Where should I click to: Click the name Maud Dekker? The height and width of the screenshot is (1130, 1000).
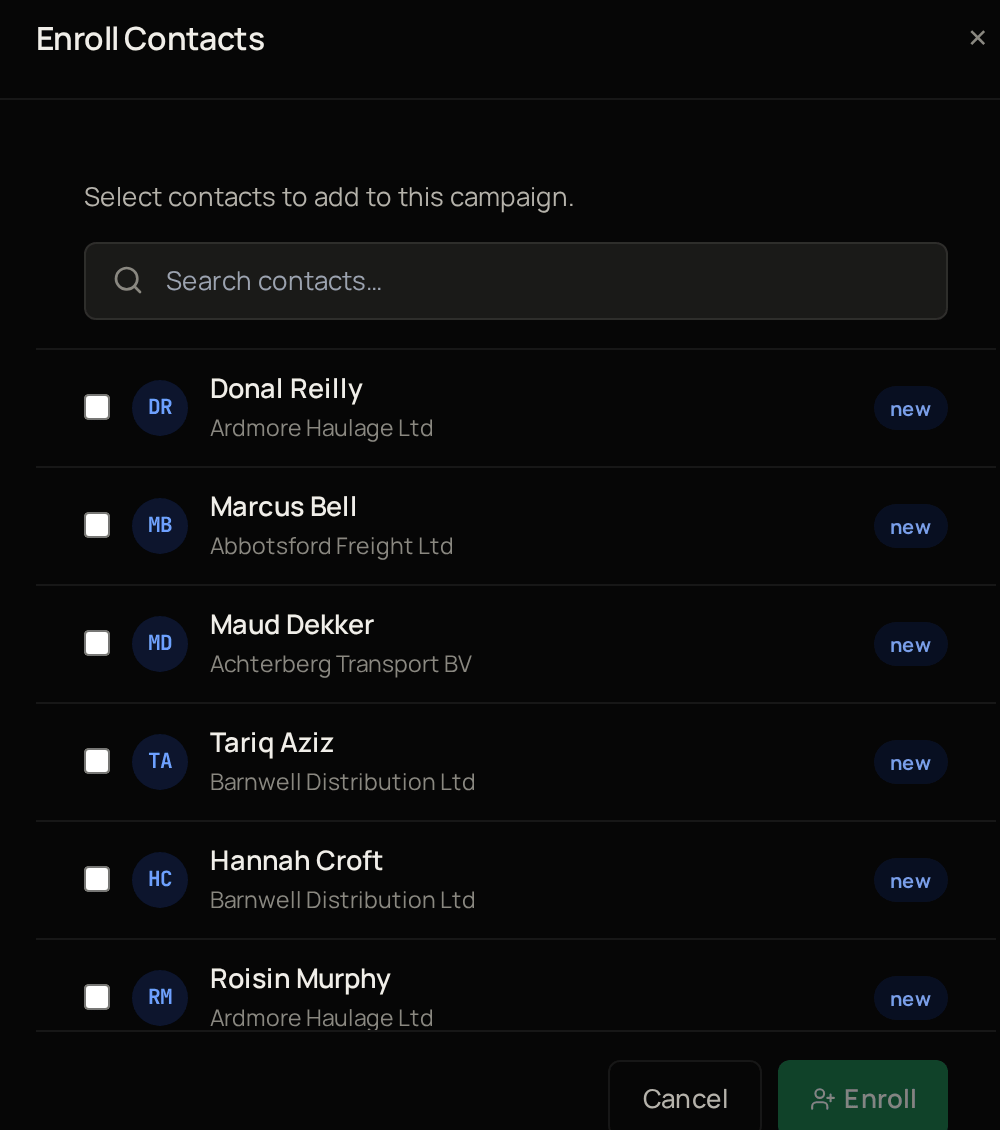(292, 625)
